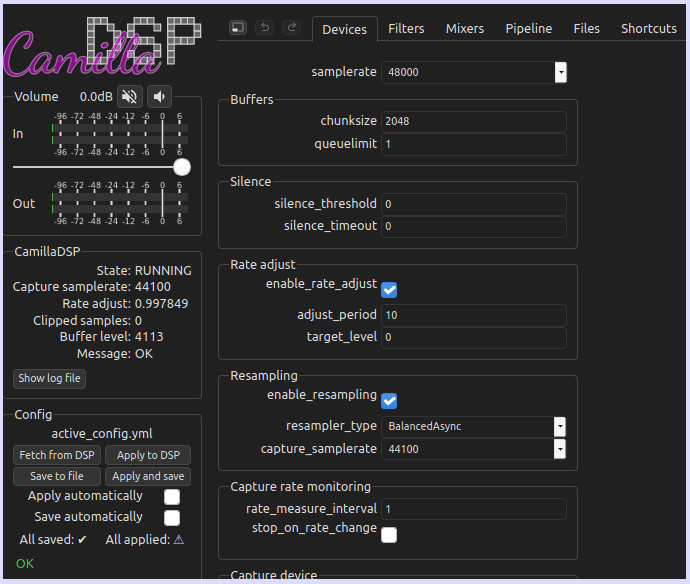
Task: Click the Rate adjust value 0.997849
Action: [x=161, y=304]
